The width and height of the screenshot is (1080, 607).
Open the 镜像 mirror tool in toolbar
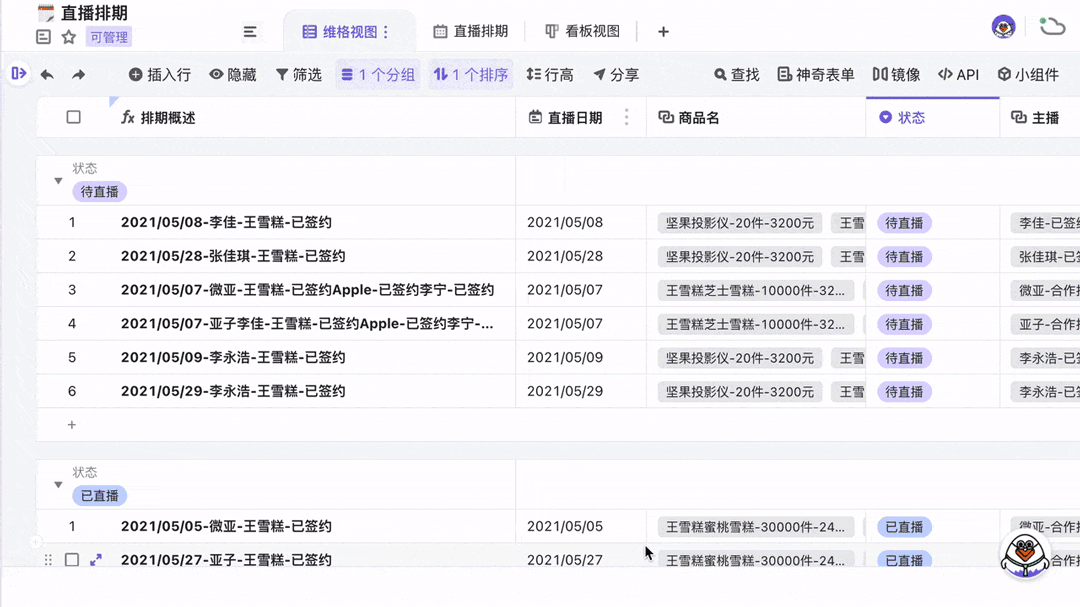[x=897, y=74]
